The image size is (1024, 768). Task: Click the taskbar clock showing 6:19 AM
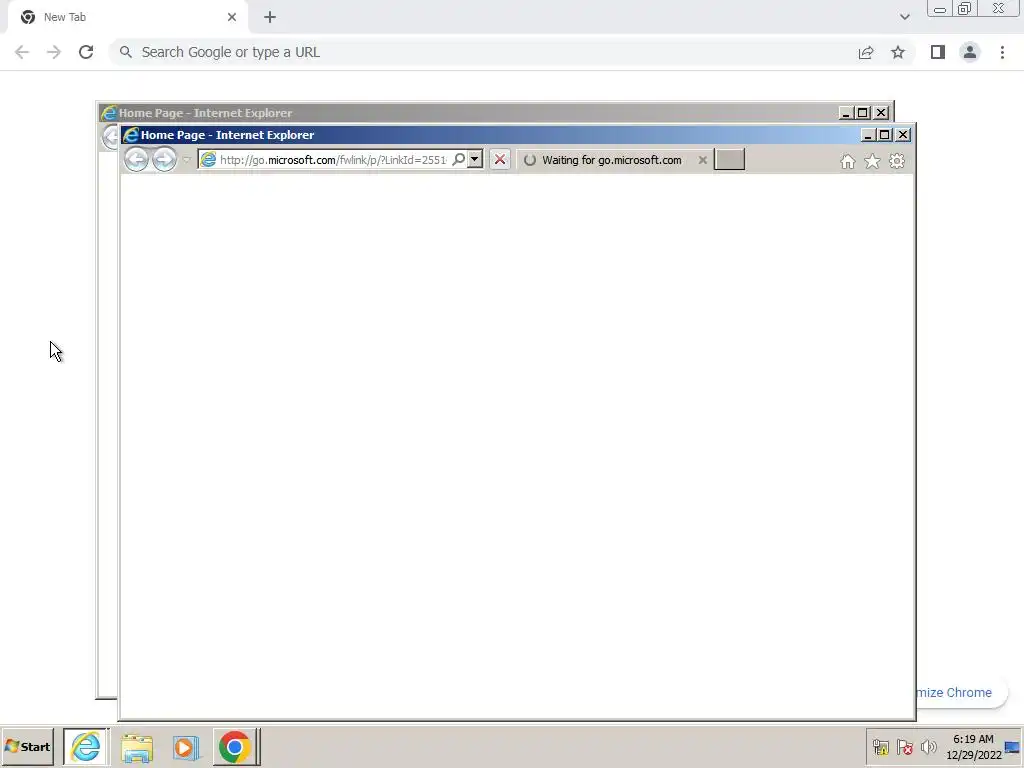973,747
